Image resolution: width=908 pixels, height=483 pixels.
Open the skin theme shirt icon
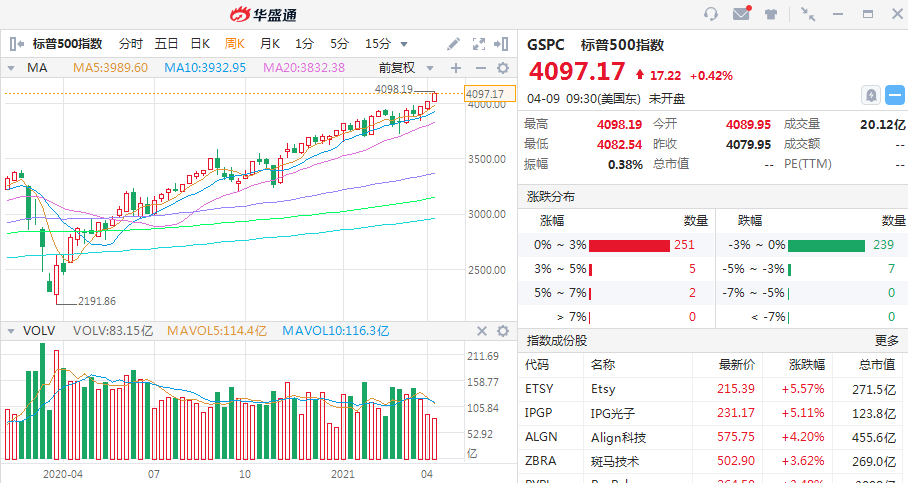pyautogui.click(x=771, y=14)
